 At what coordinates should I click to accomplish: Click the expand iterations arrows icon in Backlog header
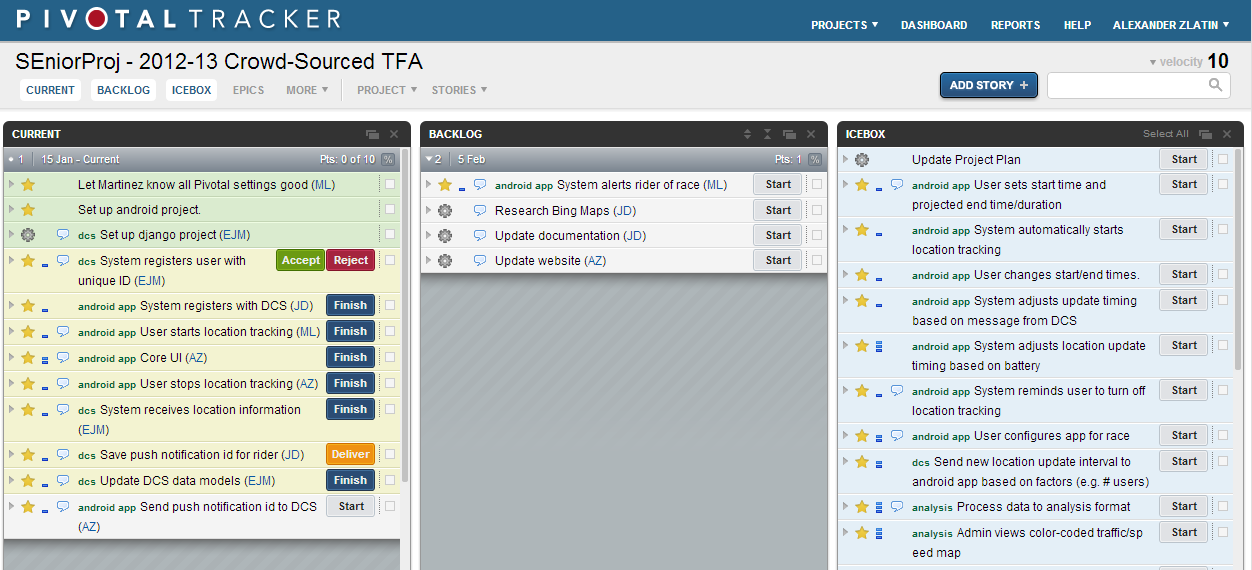point(746,134)
